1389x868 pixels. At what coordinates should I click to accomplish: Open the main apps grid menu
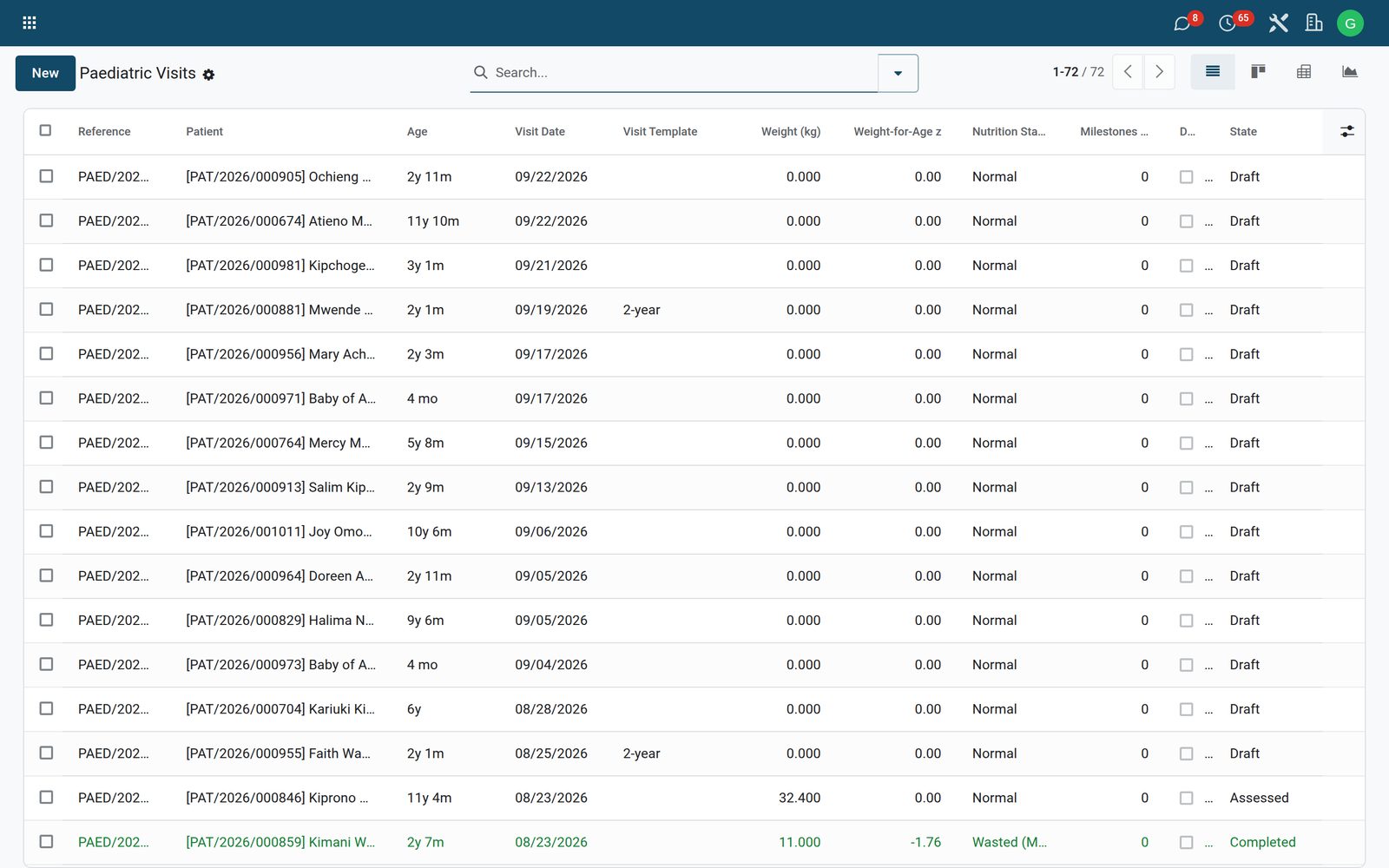(29, 23)
